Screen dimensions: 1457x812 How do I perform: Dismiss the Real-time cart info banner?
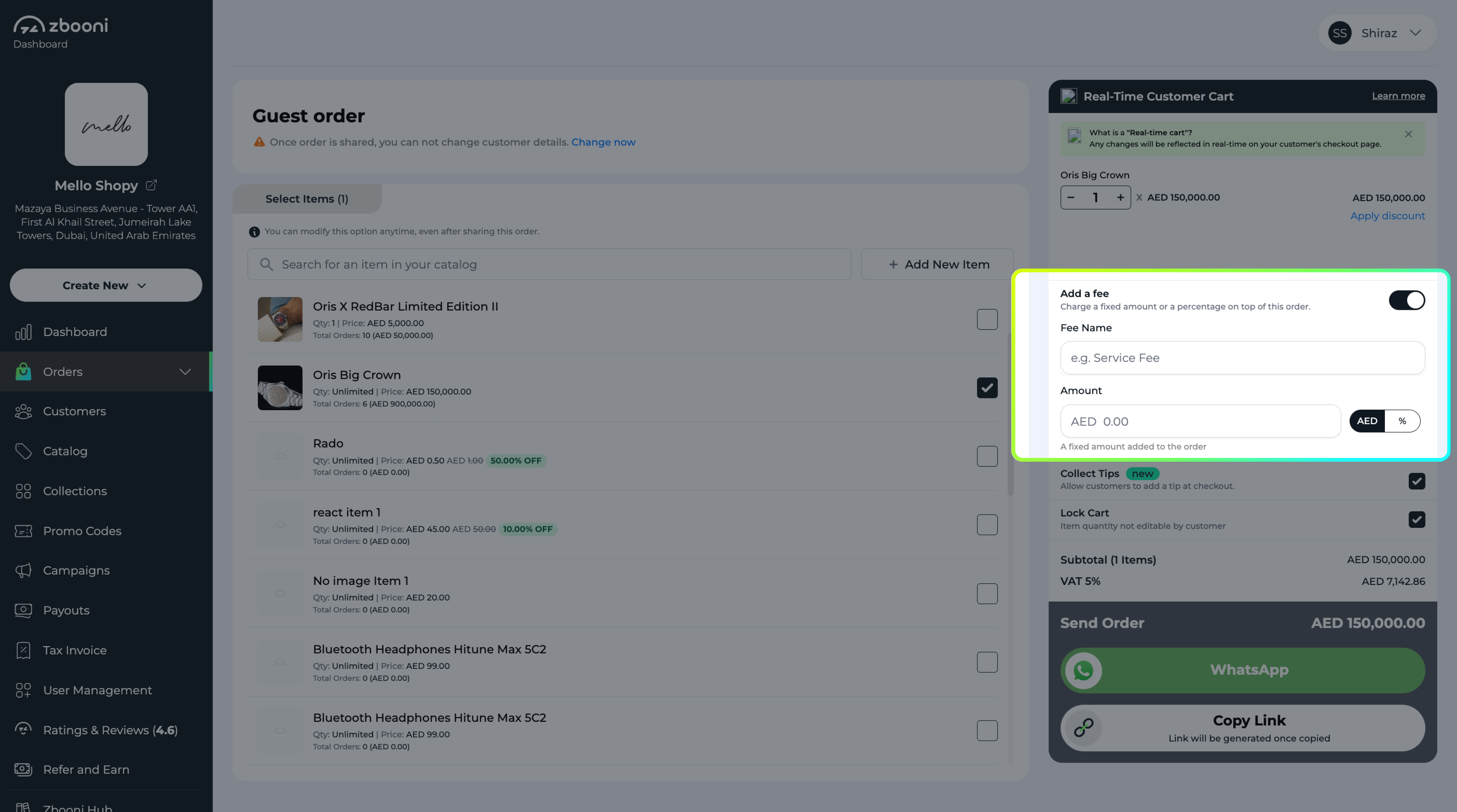click(x=1408, y=134)
